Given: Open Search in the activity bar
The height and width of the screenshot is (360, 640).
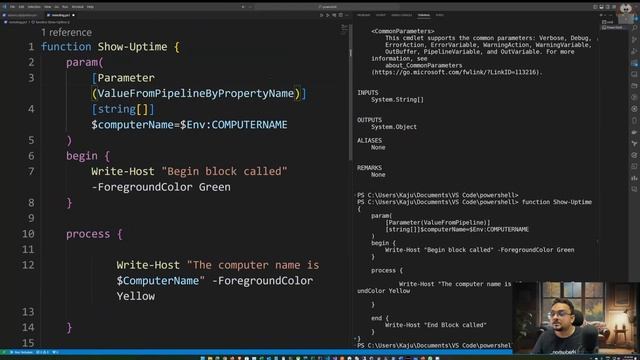Looking at the screenshot, I should [x=634, y=28].
